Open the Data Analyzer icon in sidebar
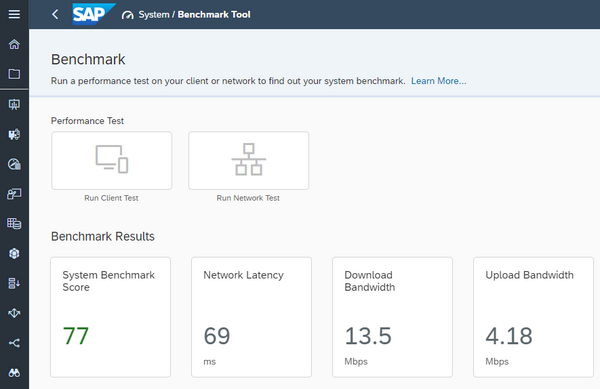The width and height of the screenshot is (600, 389). [14, 194]
